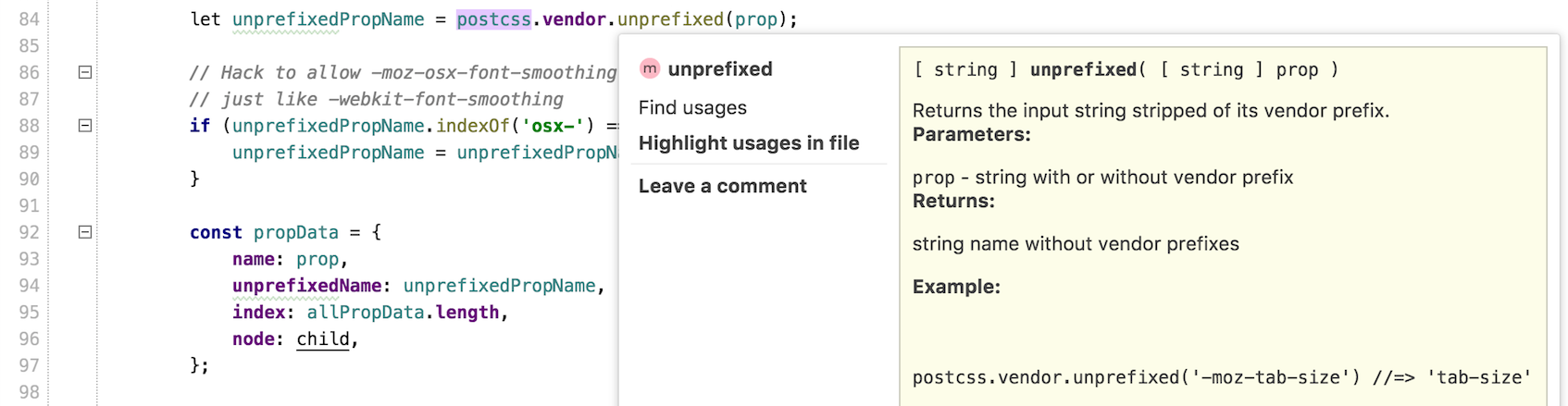
Task: Click the 'unprefixed' popup header
Action: [719, 69]
